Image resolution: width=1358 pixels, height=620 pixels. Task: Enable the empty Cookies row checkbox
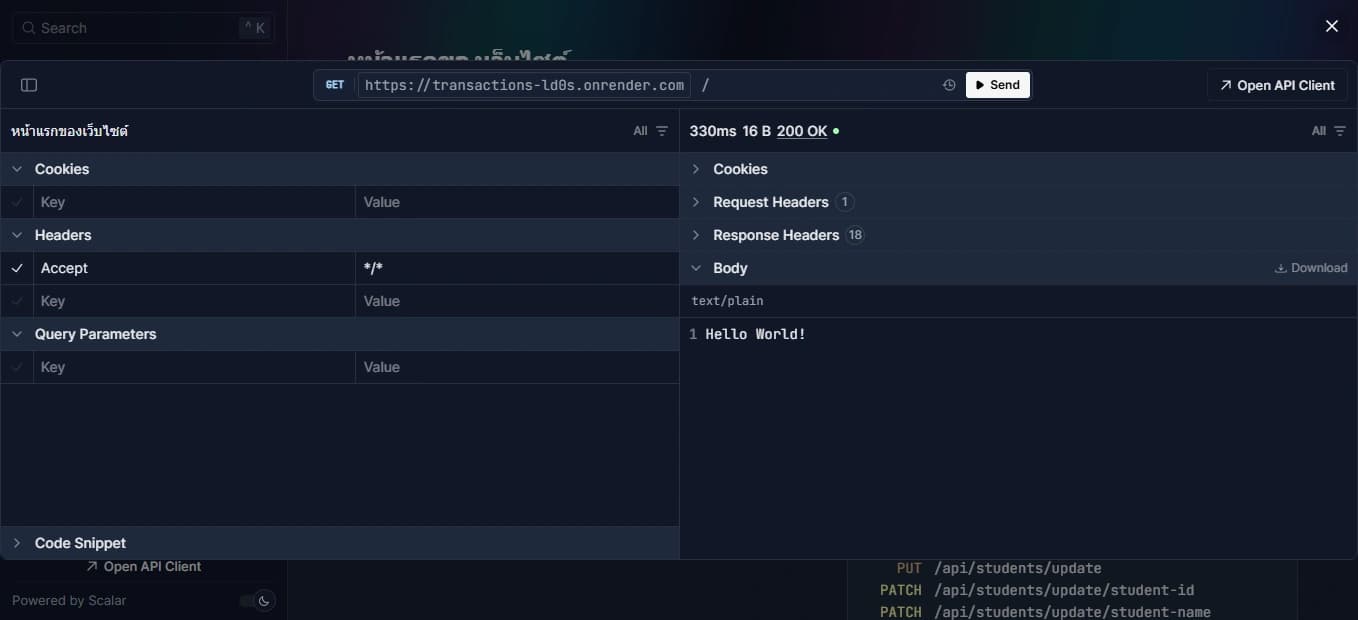pos(17,202)
